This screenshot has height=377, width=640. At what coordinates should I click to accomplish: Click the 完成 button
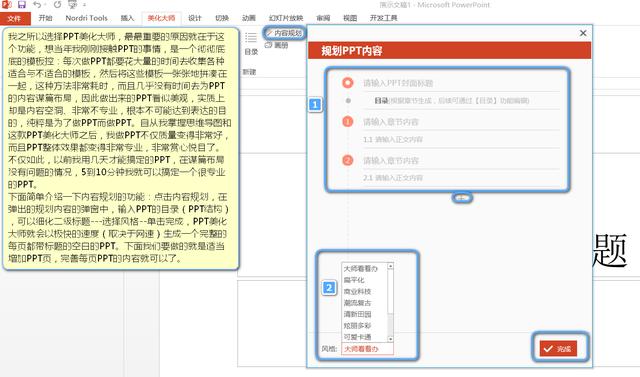pos(558,348)
